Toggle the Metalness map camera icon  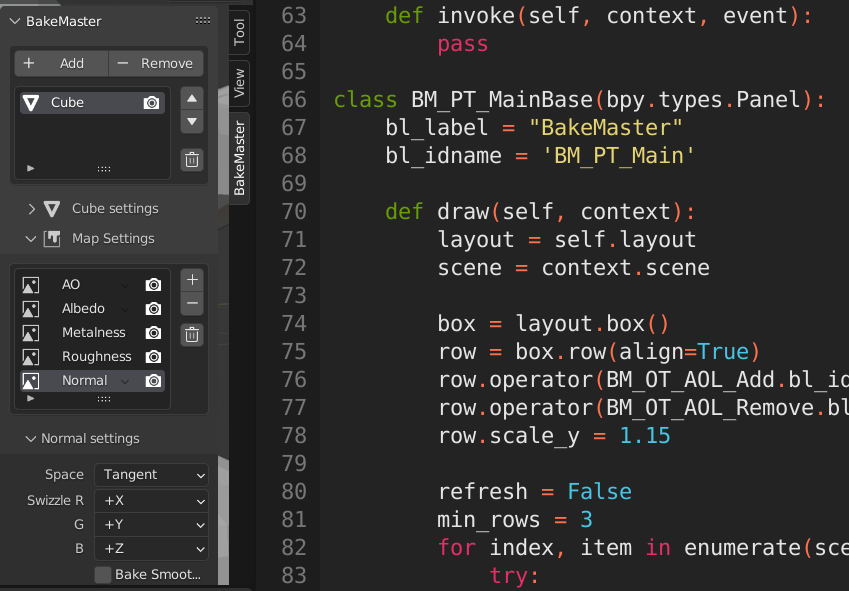tap(153, 332)
